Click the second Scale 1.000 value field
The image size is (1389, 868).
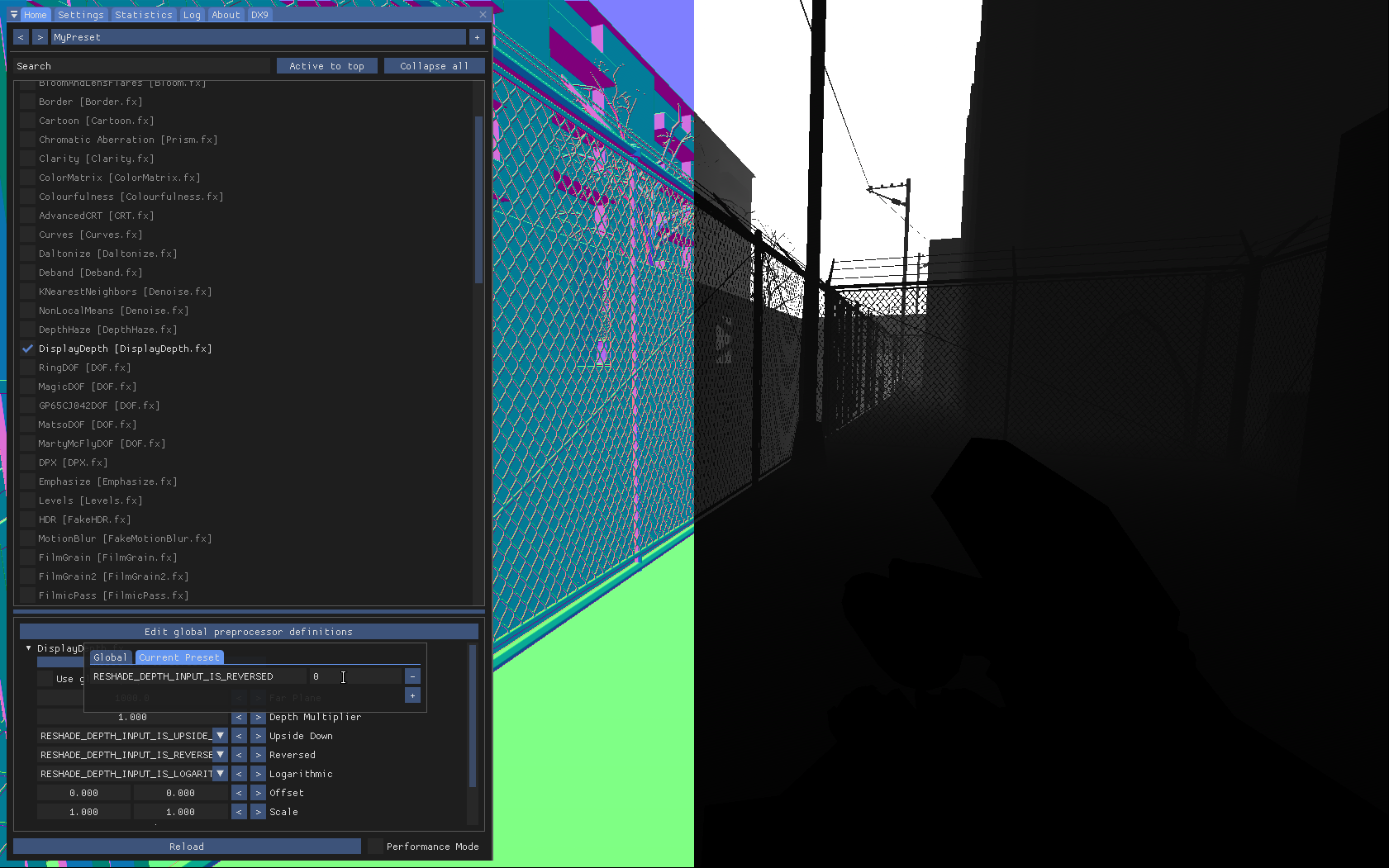click(x=180, y=812)
